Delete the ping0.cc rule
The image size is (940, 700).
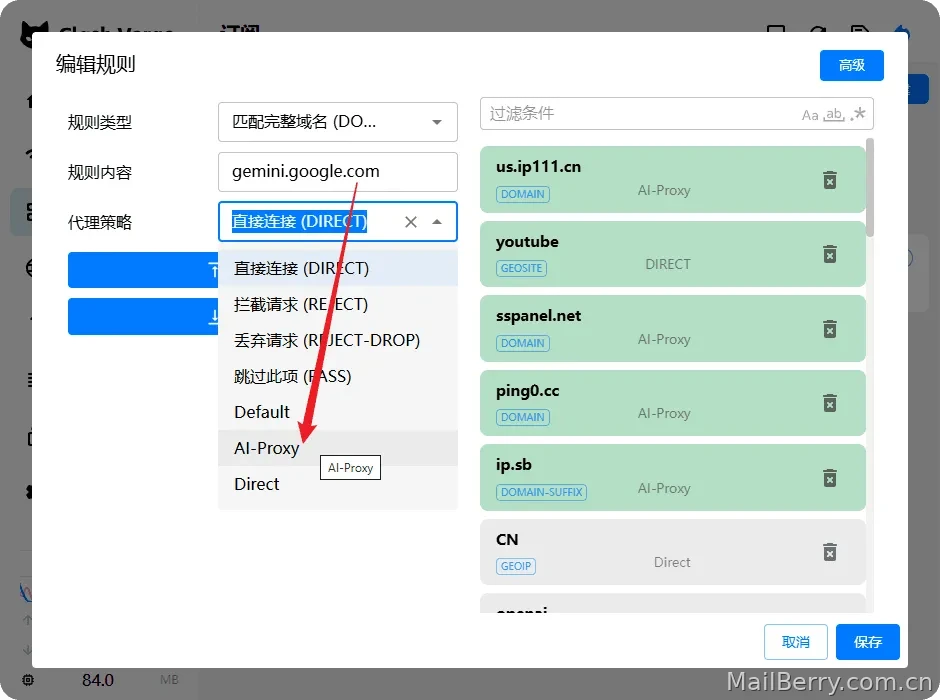pyautogui.click(x=830, y=403)
